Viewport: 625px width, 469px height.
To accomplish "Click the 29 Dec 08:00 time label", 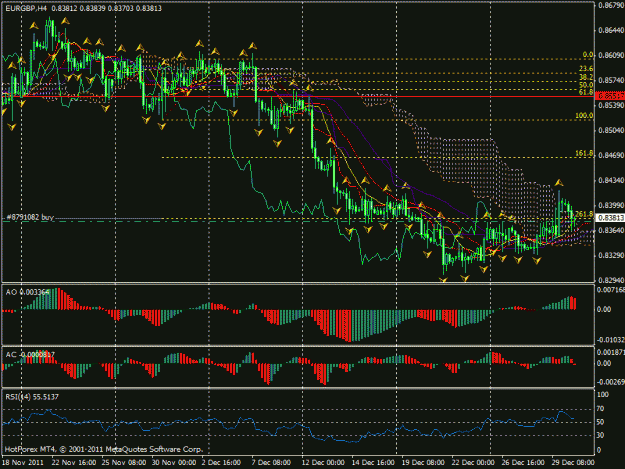I will pos(572,463).
